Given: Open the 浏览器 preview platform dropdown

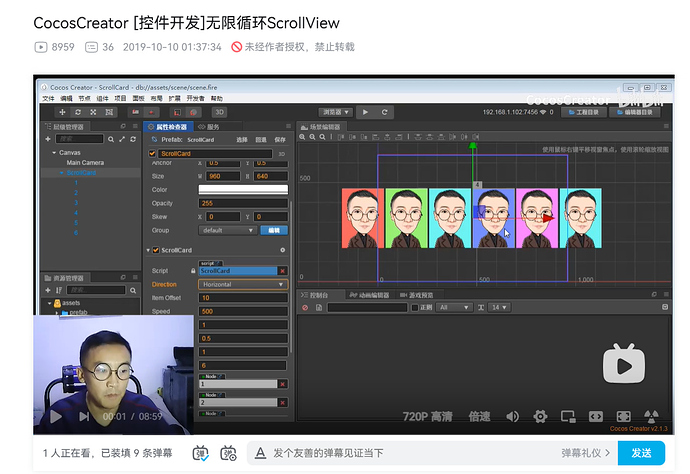Looking at the screenshot, I should (x=336, y=112).
